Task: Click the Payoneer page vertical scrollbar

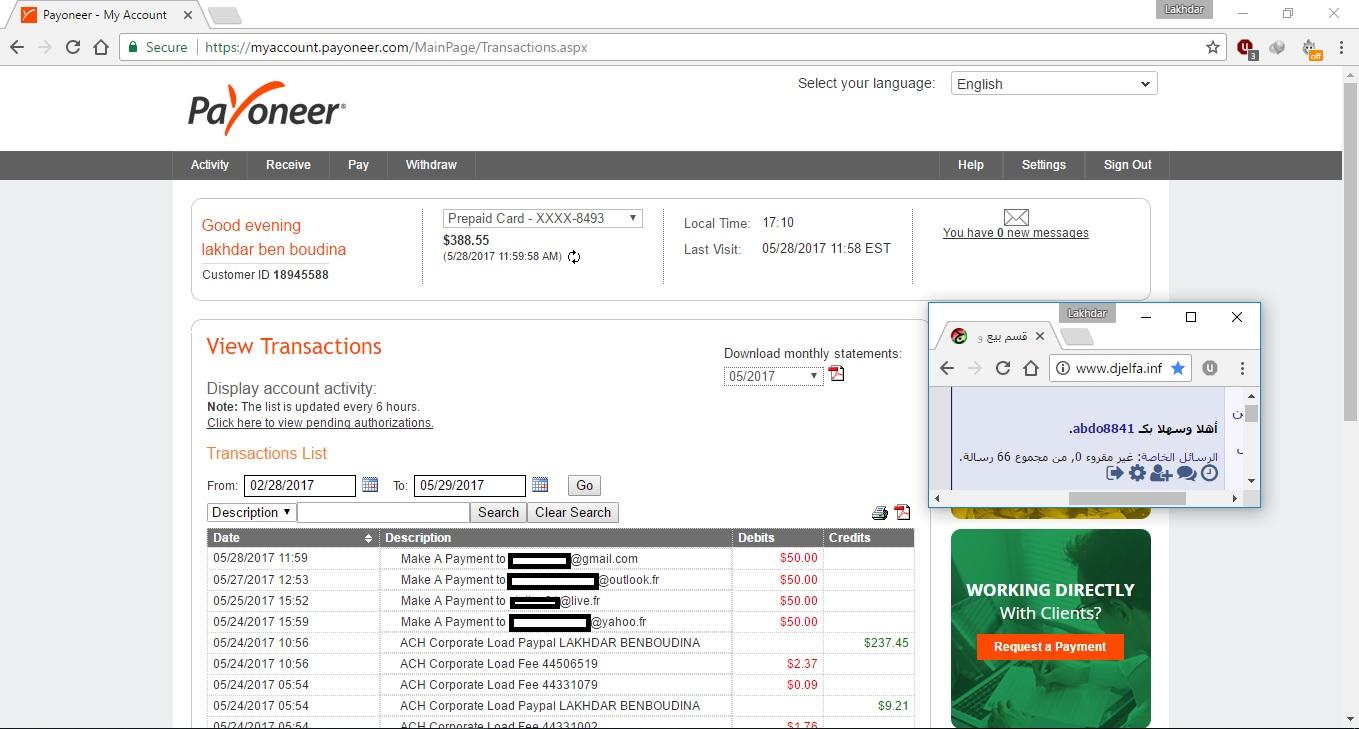Action: point(1350,250)
